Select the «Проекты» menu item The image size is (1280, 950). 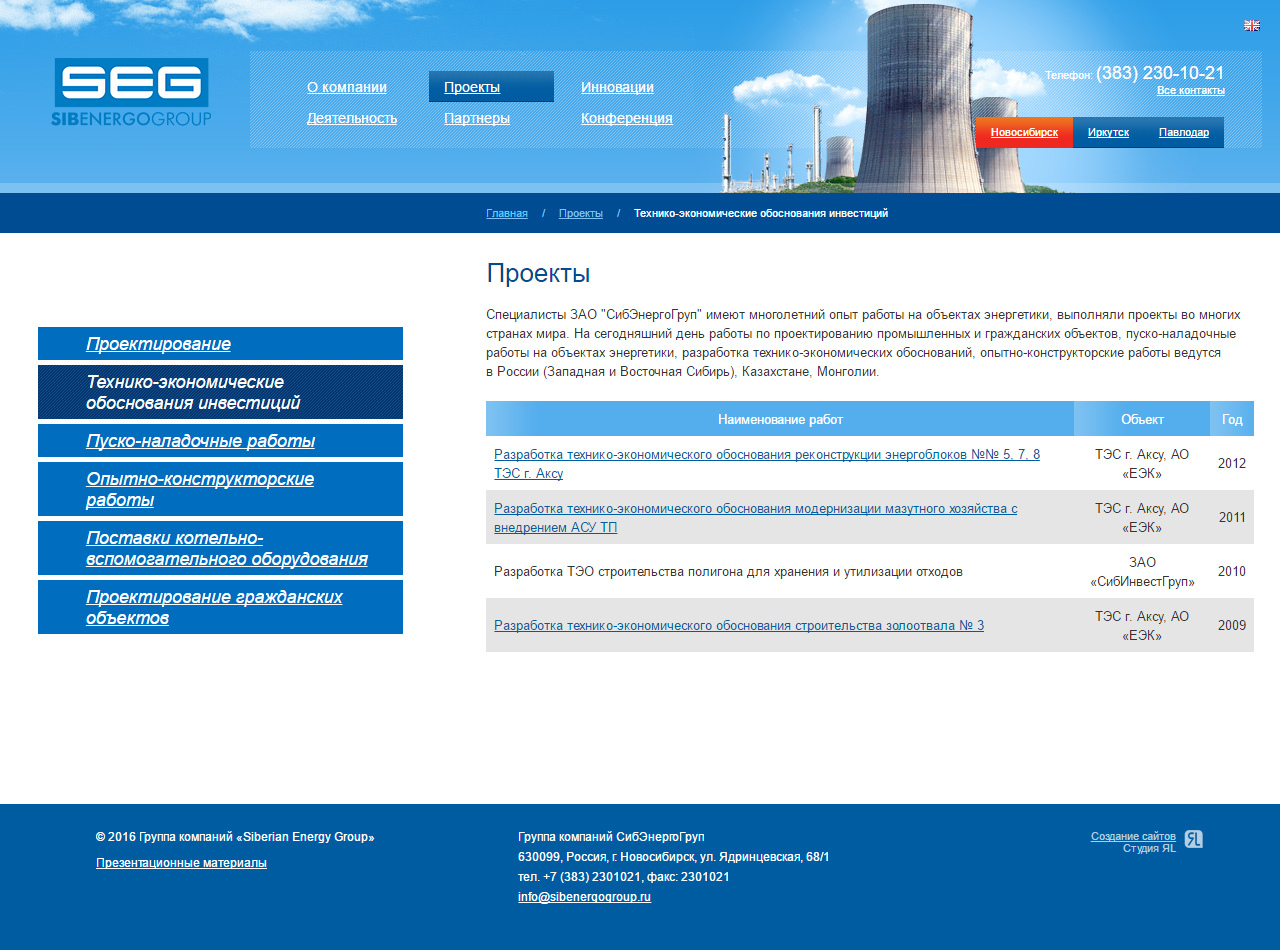(x=491, y=87)
